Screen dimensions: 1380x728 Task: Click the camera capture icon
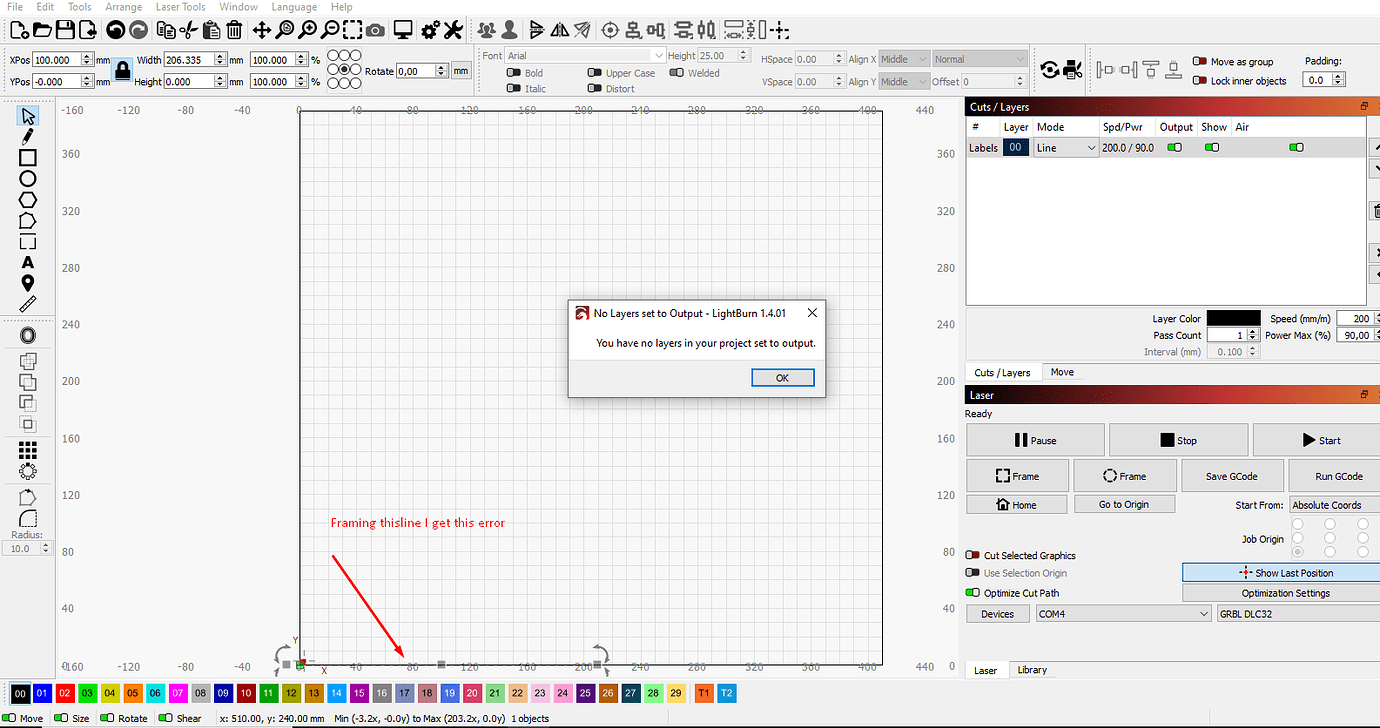375,30
